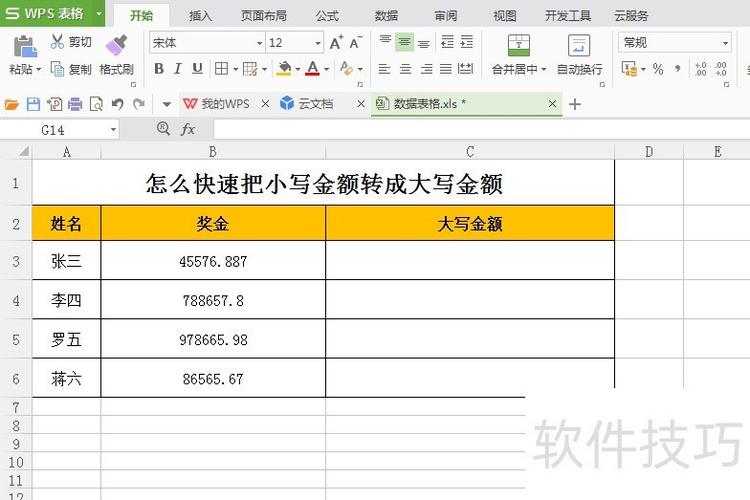Align text left horizontally
Screen dimensions: 750x500
point(384,69)
